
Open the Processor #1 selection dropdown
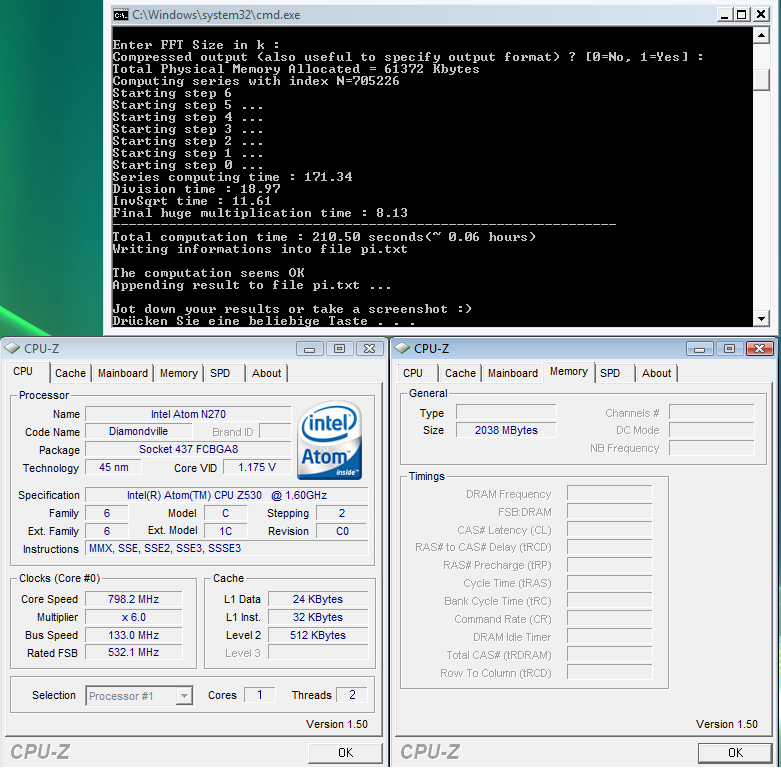(x=184, y=695)
